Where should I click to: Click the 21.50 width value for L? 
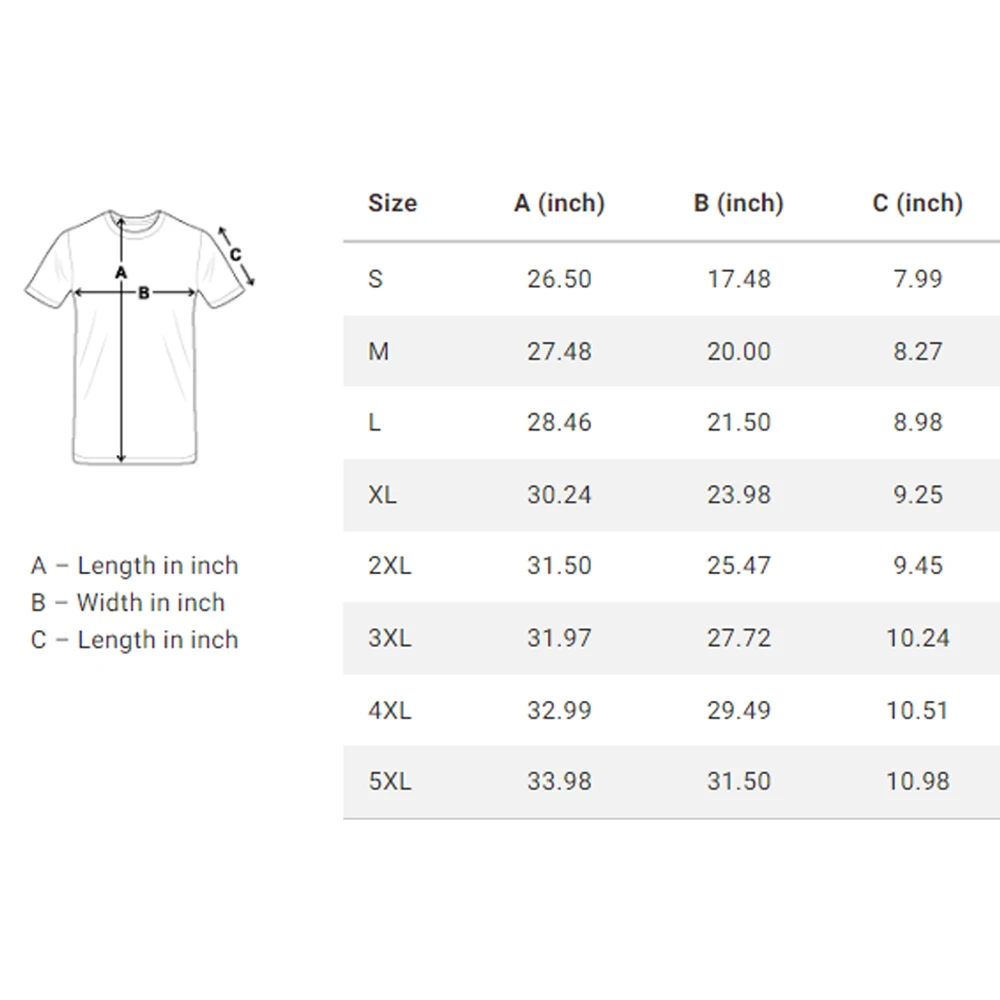click(x=739, y=423)
